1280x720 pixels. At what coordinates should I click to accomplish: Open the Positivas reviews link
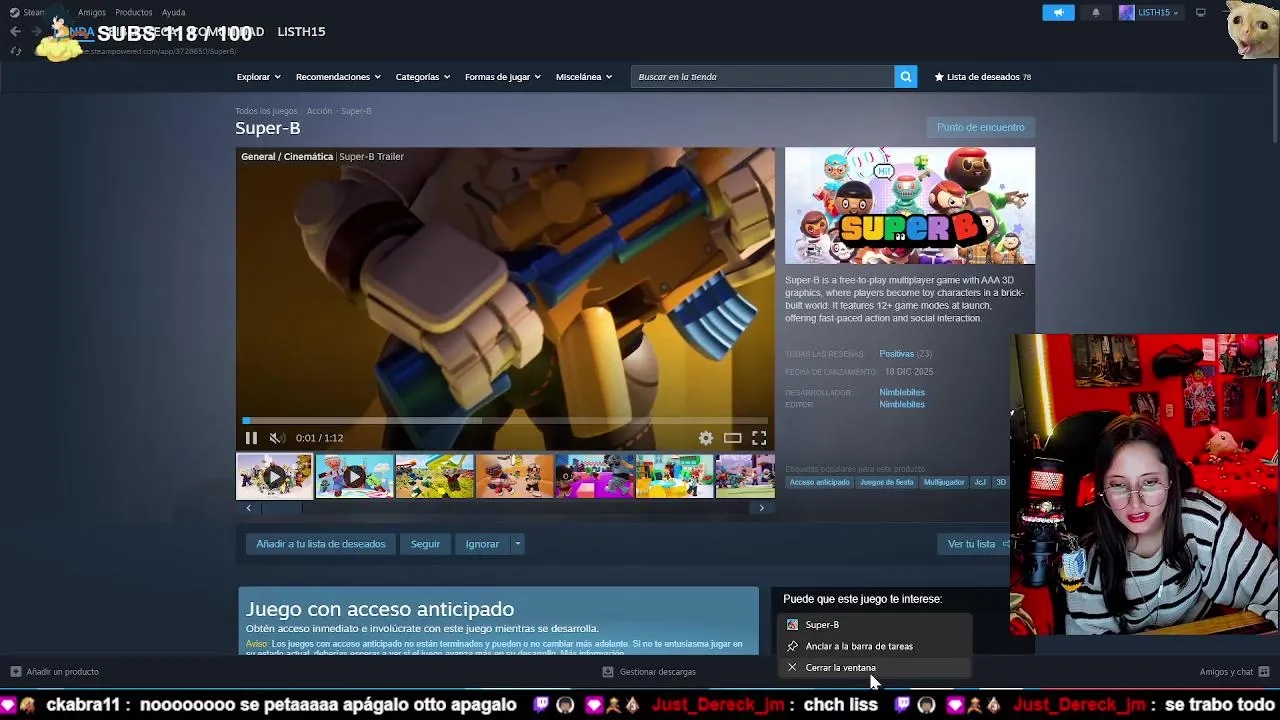click(896, 354)
